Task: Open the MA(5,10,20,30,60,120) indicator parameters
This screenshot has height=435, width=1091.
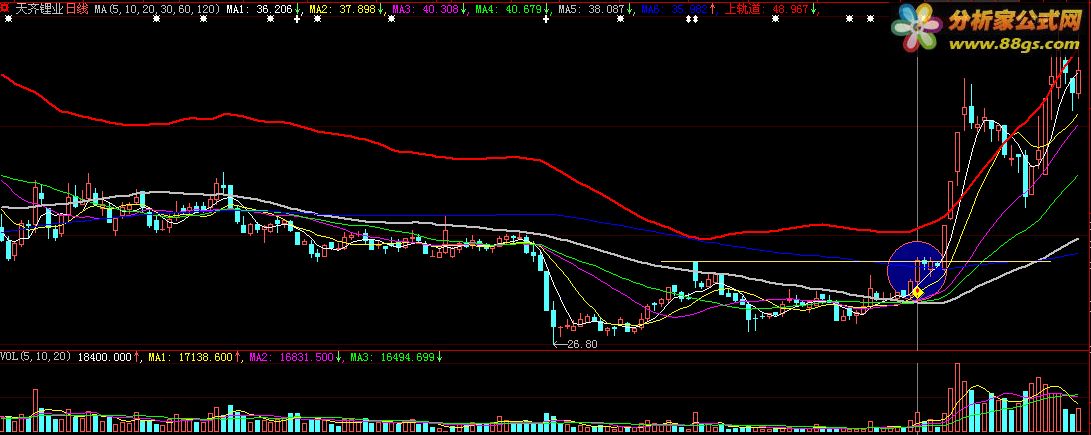Action: (157, 10)
